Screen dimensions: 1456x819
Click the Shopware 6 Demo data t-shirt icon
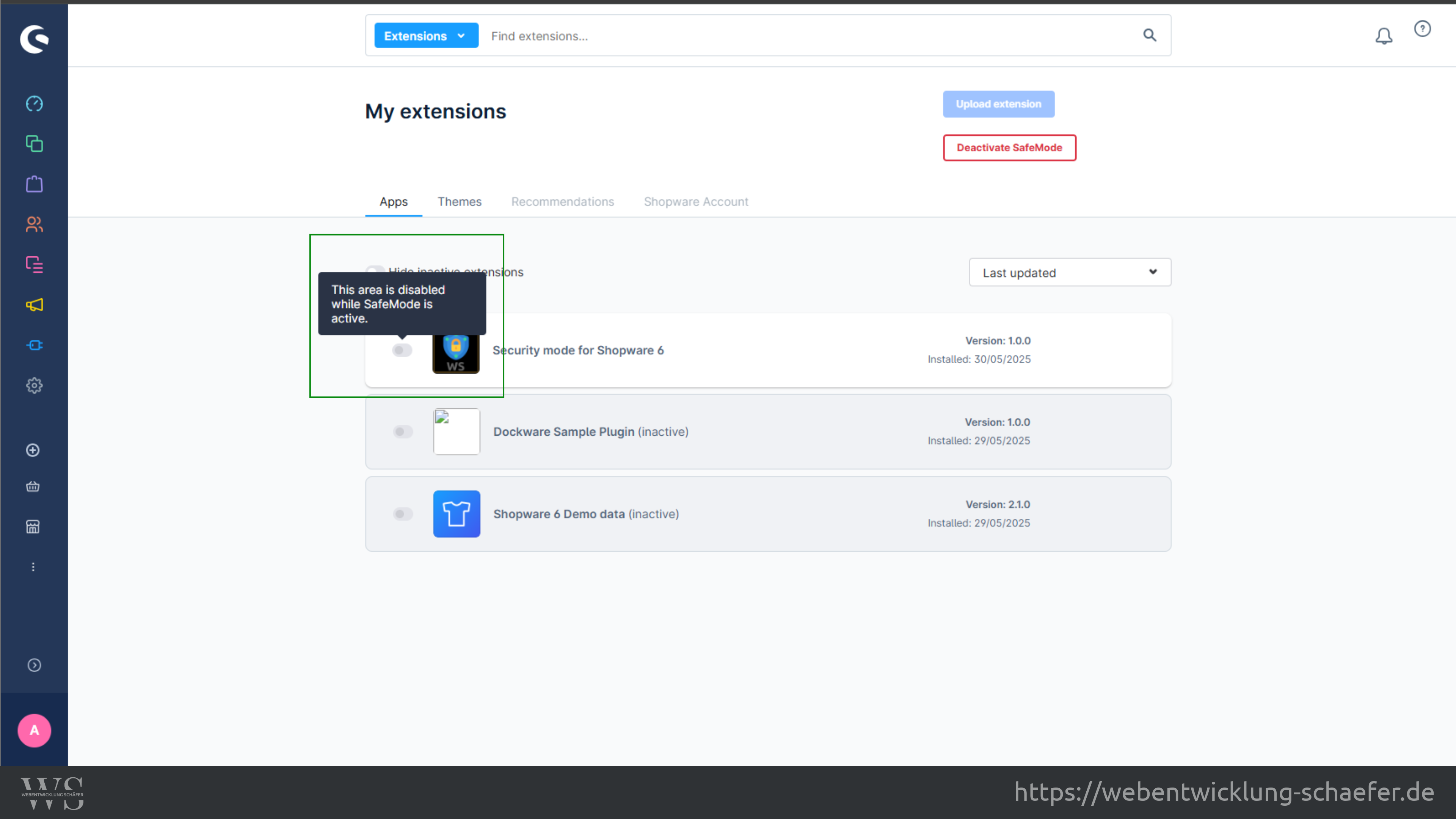click(457, 514)
